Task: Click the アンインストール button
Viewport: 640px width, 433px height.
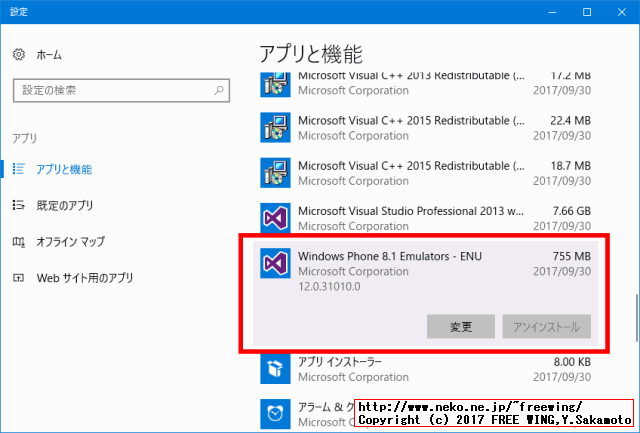Action: coord(547,326)
